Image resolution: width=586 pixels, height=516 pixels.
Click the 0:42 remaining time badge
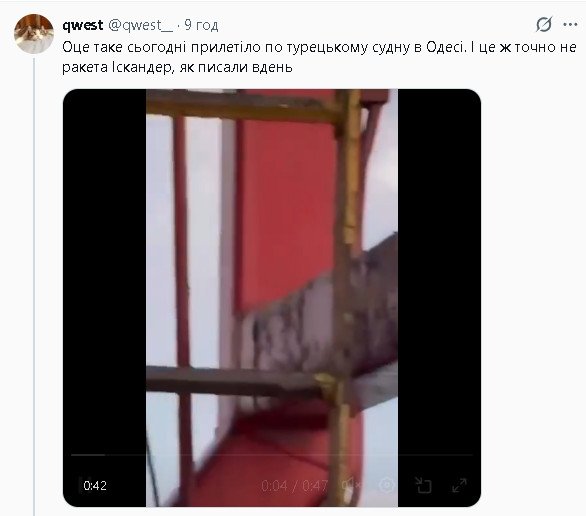coord(95,485)
